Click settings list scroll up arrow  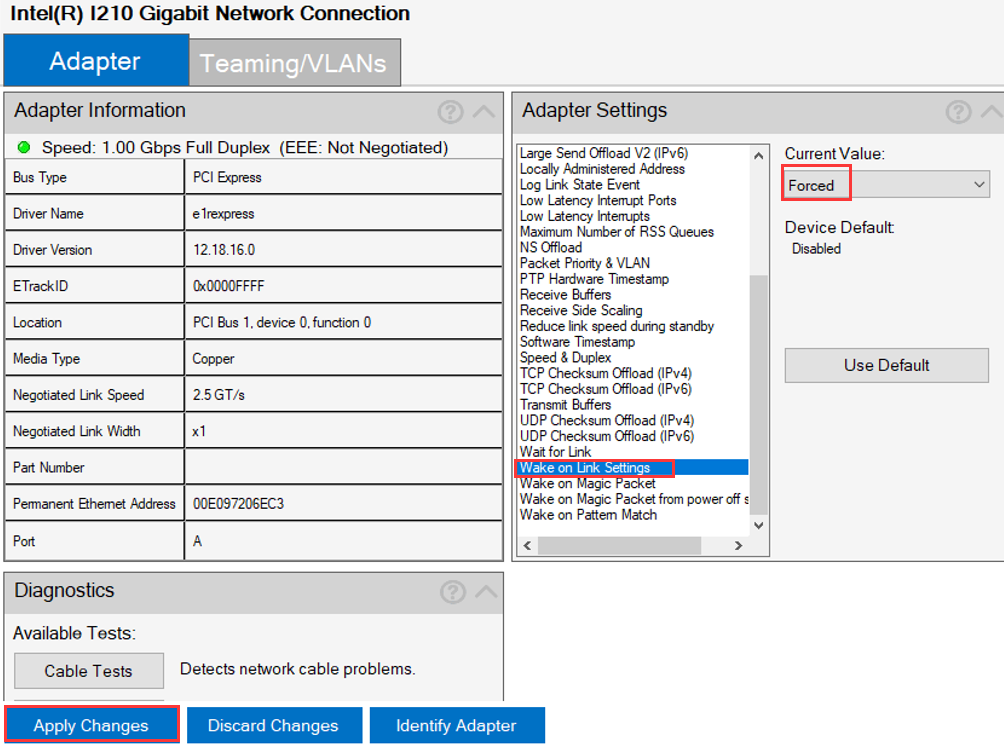(x=759, y=156)
